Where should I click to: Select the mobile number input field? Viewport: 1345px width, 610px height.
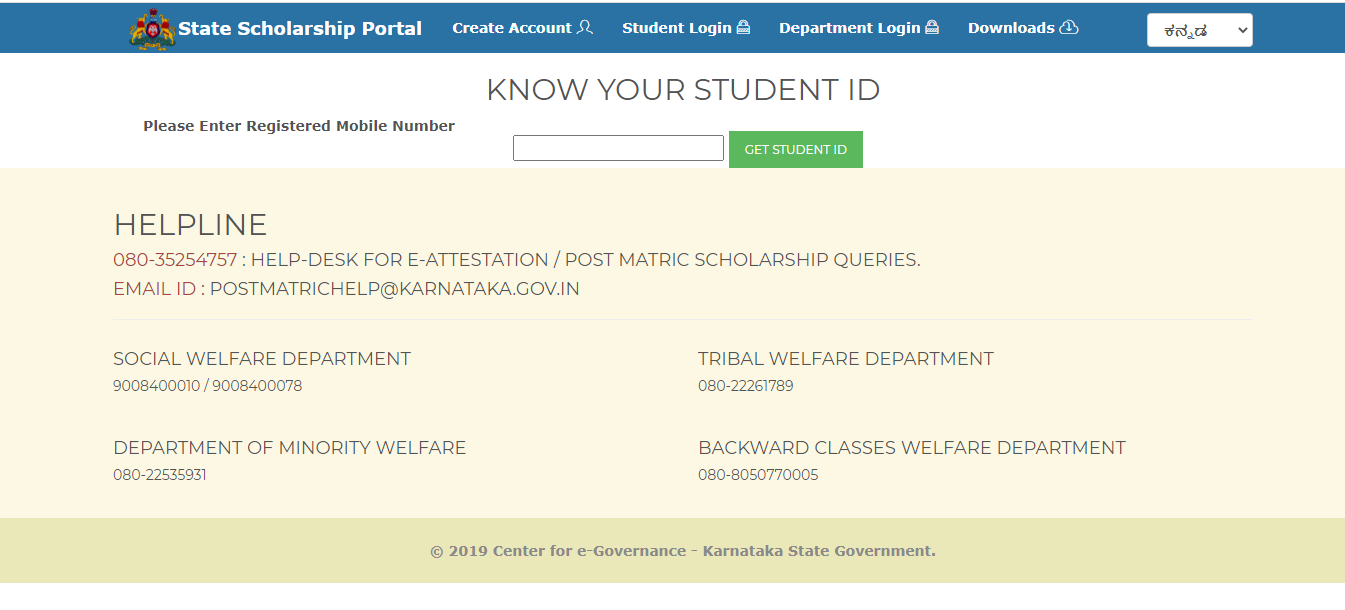(617, 147)
